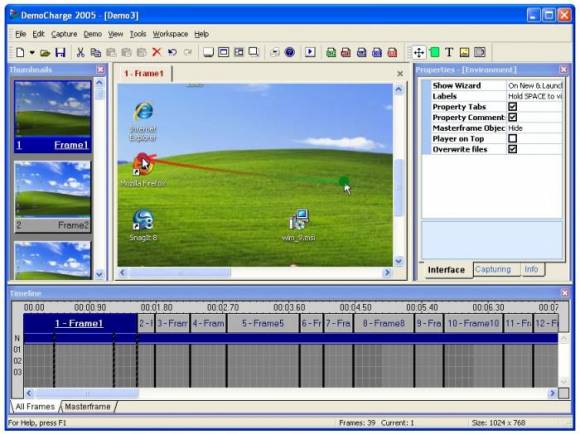Select the 1 - Frame1 editor tab
The image size is (580, 434).
pos(144,74)
